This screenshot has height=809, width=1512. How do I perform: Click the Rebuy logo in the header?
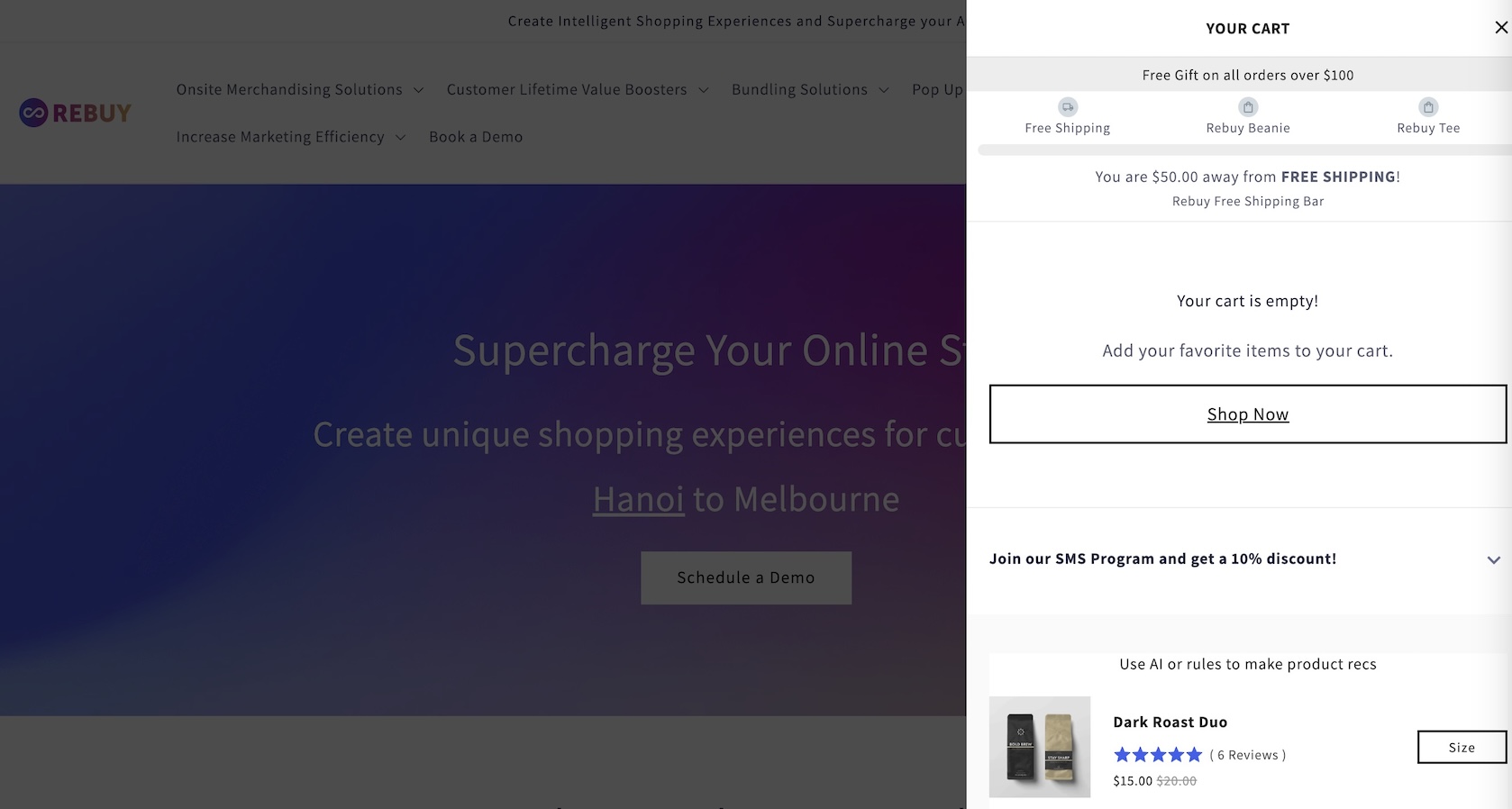point(76,113)
